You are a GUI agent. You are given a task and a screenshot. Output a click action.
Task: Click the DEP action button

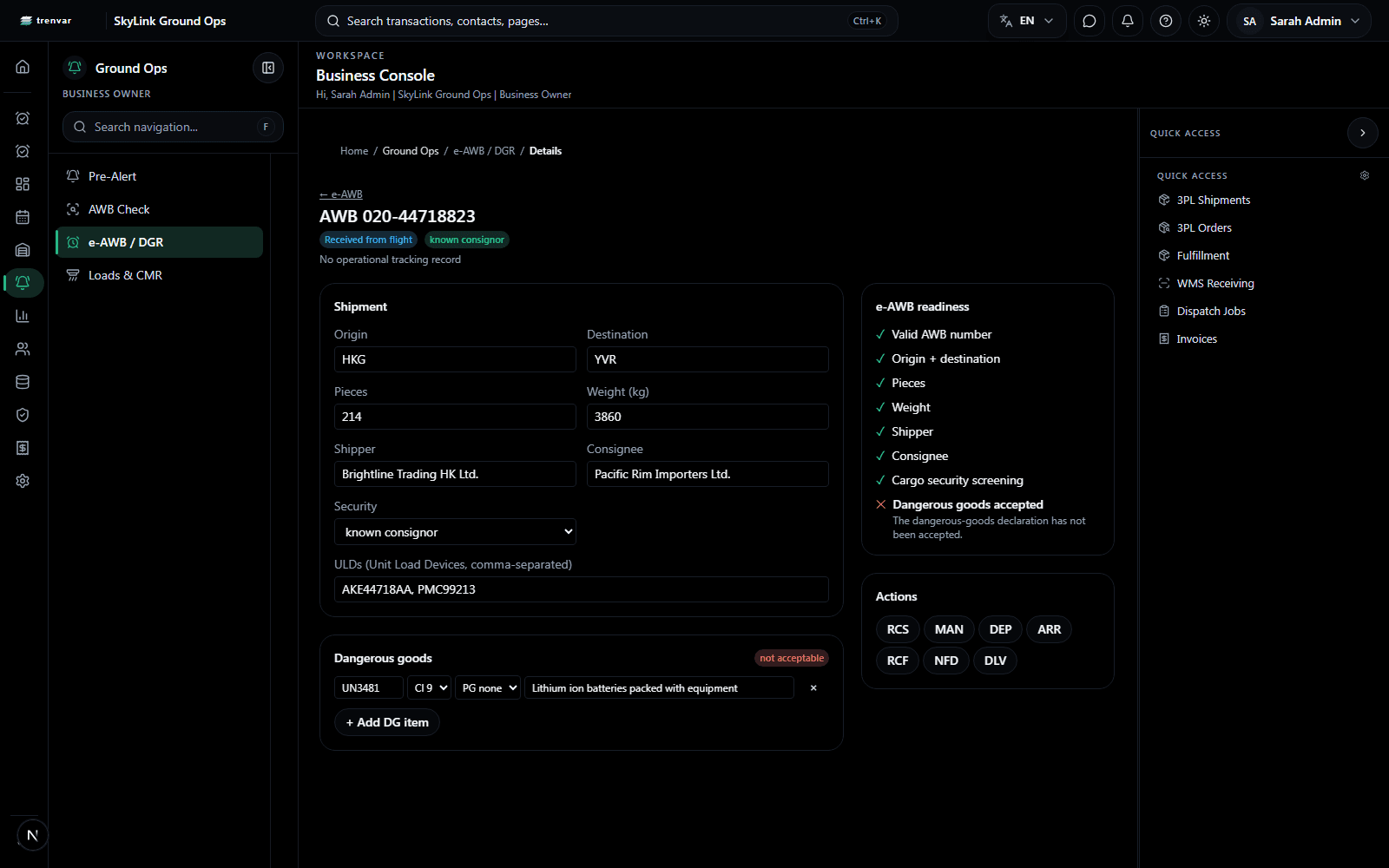point(1000,629)
